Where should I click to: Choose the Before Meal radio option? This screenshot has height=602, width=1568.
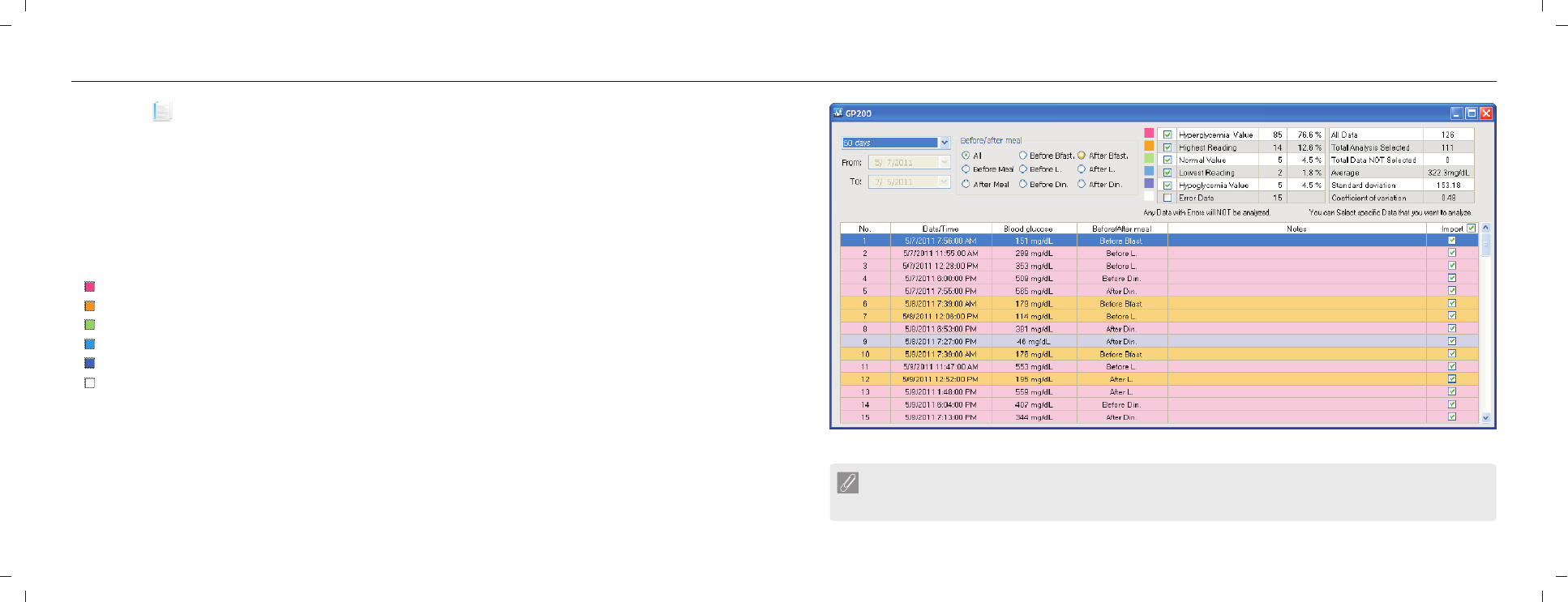coord(966,169)
